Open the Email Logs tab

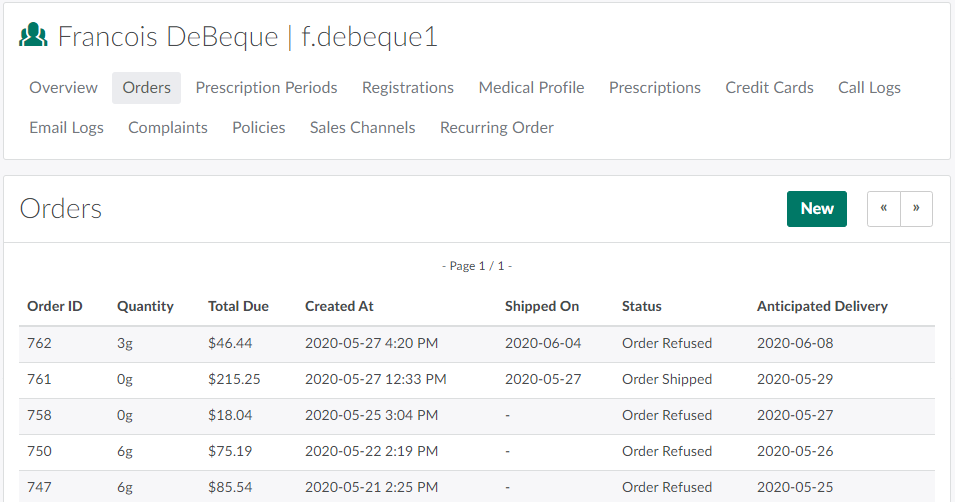(66, 128)
